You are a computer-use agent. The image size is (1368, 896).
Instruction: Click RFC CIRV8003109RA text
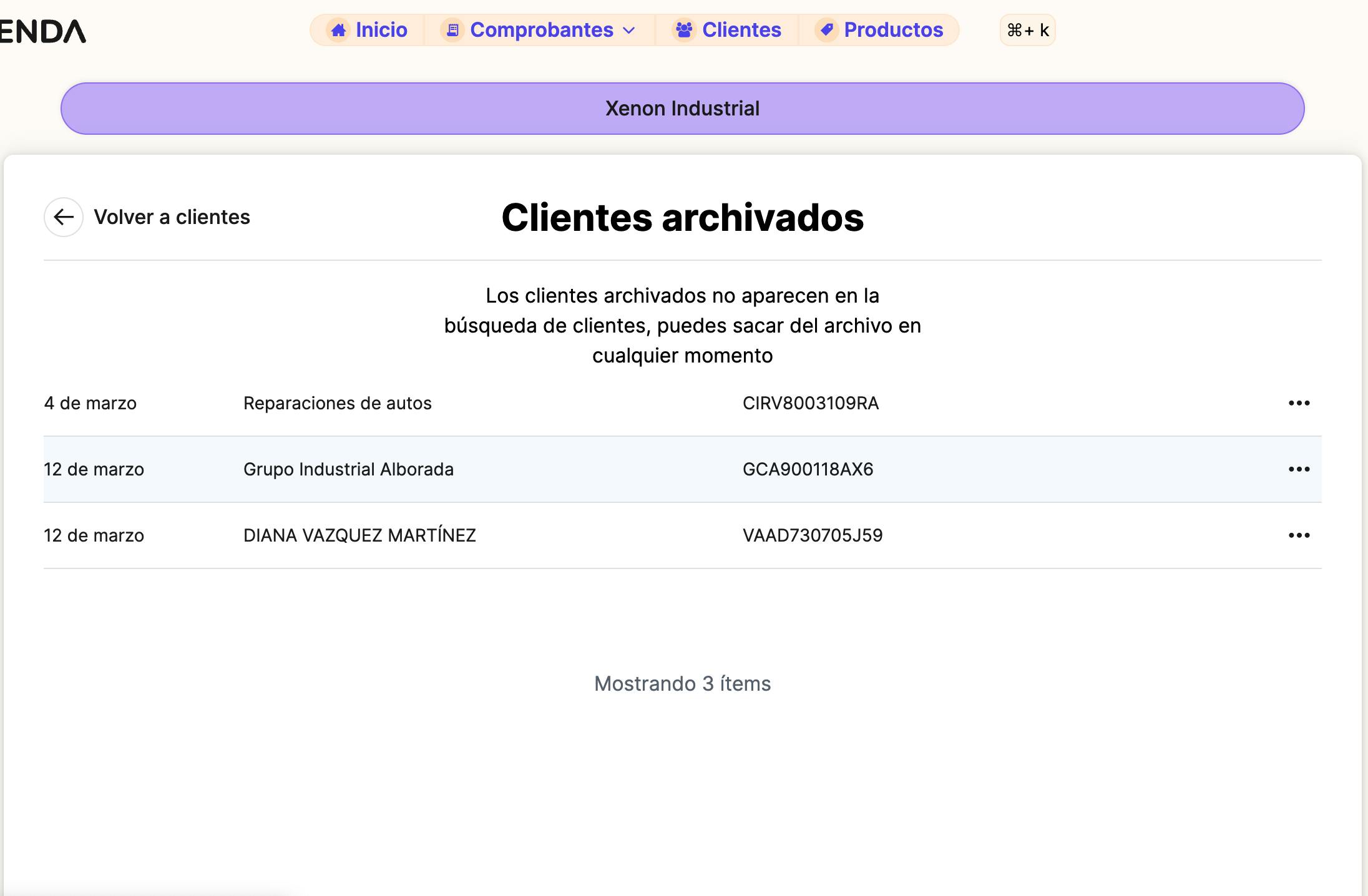[x=810, y=404]
